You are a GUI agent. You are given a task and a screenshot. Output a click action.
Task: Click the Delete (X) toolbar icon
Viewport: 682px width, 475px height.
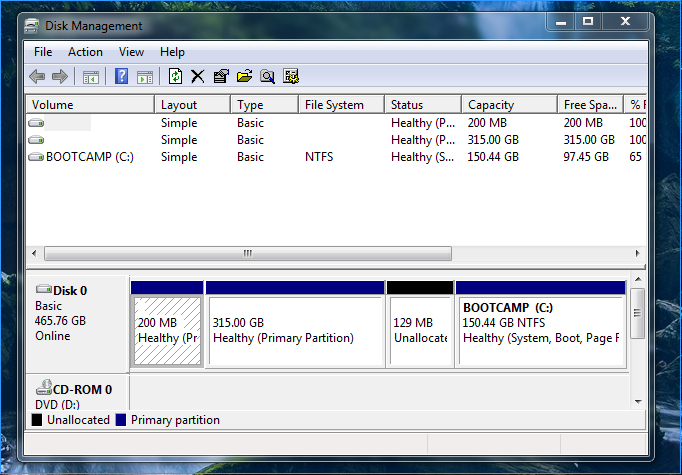(197, 77)
